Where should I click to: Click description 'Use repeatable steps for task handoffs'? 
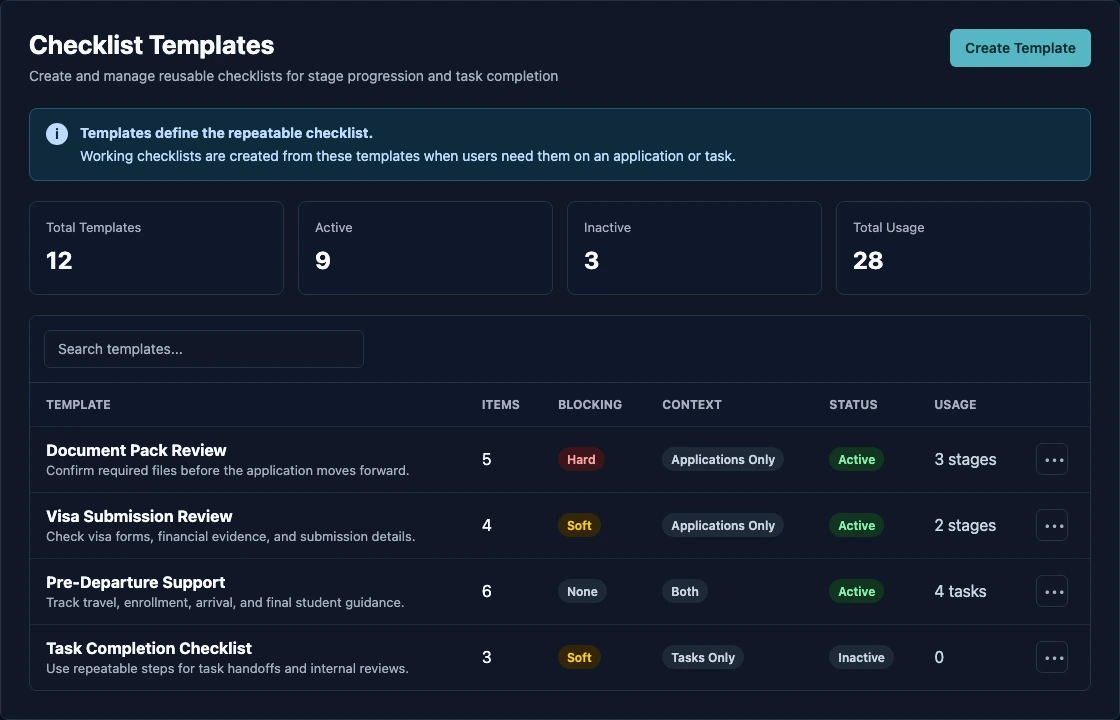pos(227,669)
